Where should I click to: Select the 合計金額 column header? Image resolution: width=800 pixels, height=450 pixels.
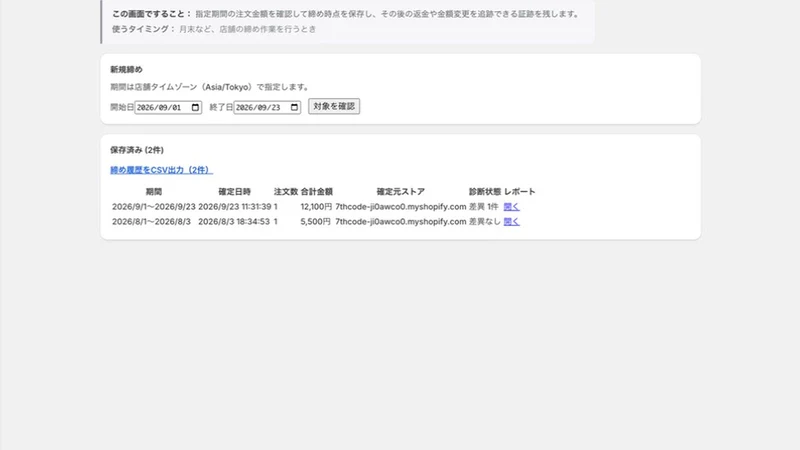(x=317, y=192)
